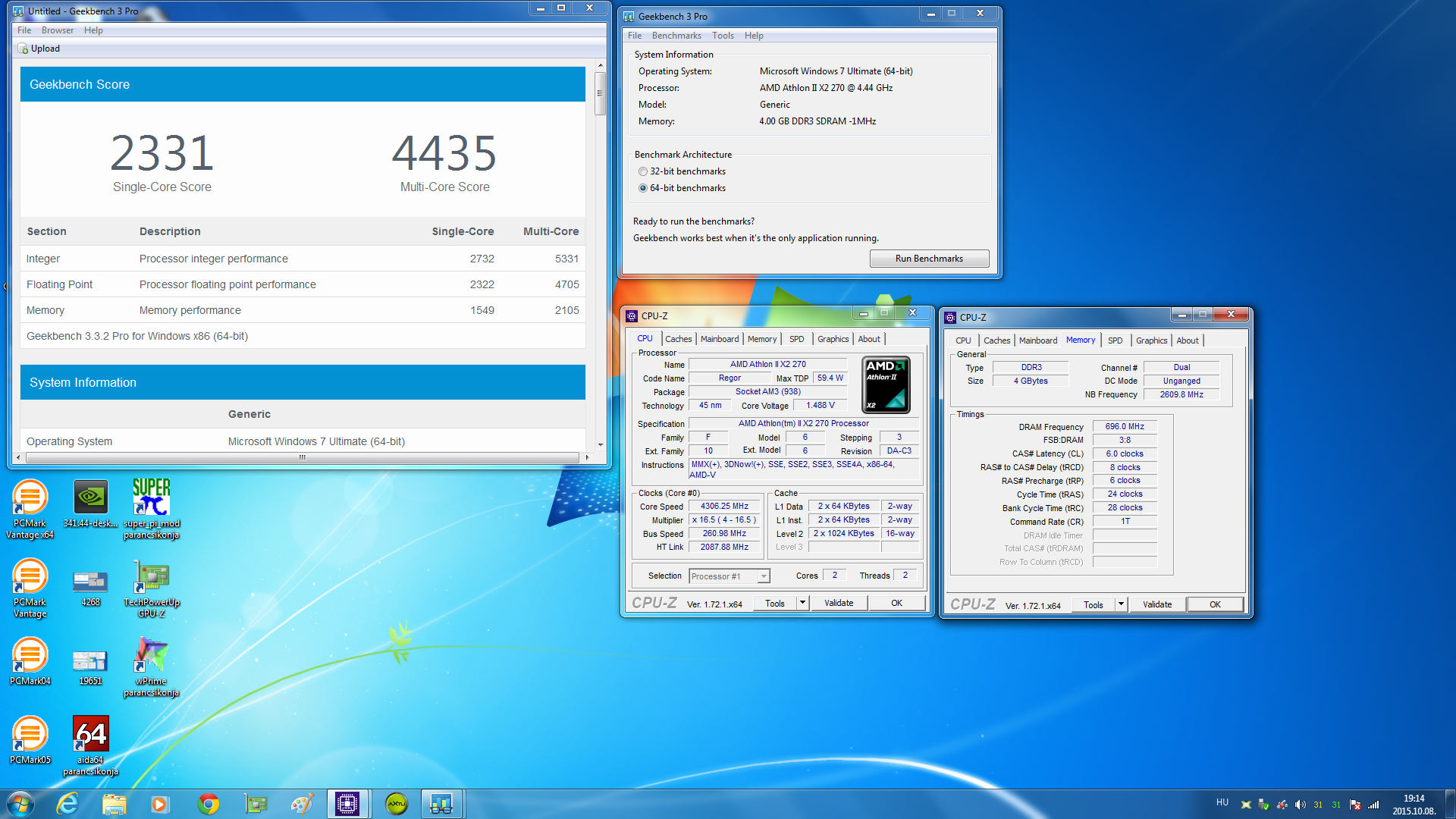Launch aida64 shortcut icon
Viewport: 1456px width, 819px height.
coord(90,746)
